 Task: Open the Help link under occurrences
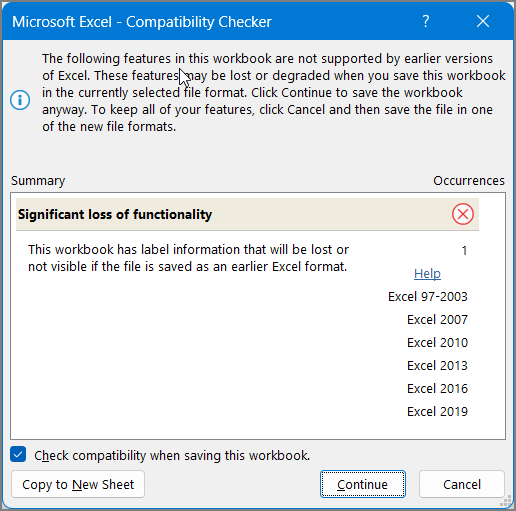pos(427,274)
